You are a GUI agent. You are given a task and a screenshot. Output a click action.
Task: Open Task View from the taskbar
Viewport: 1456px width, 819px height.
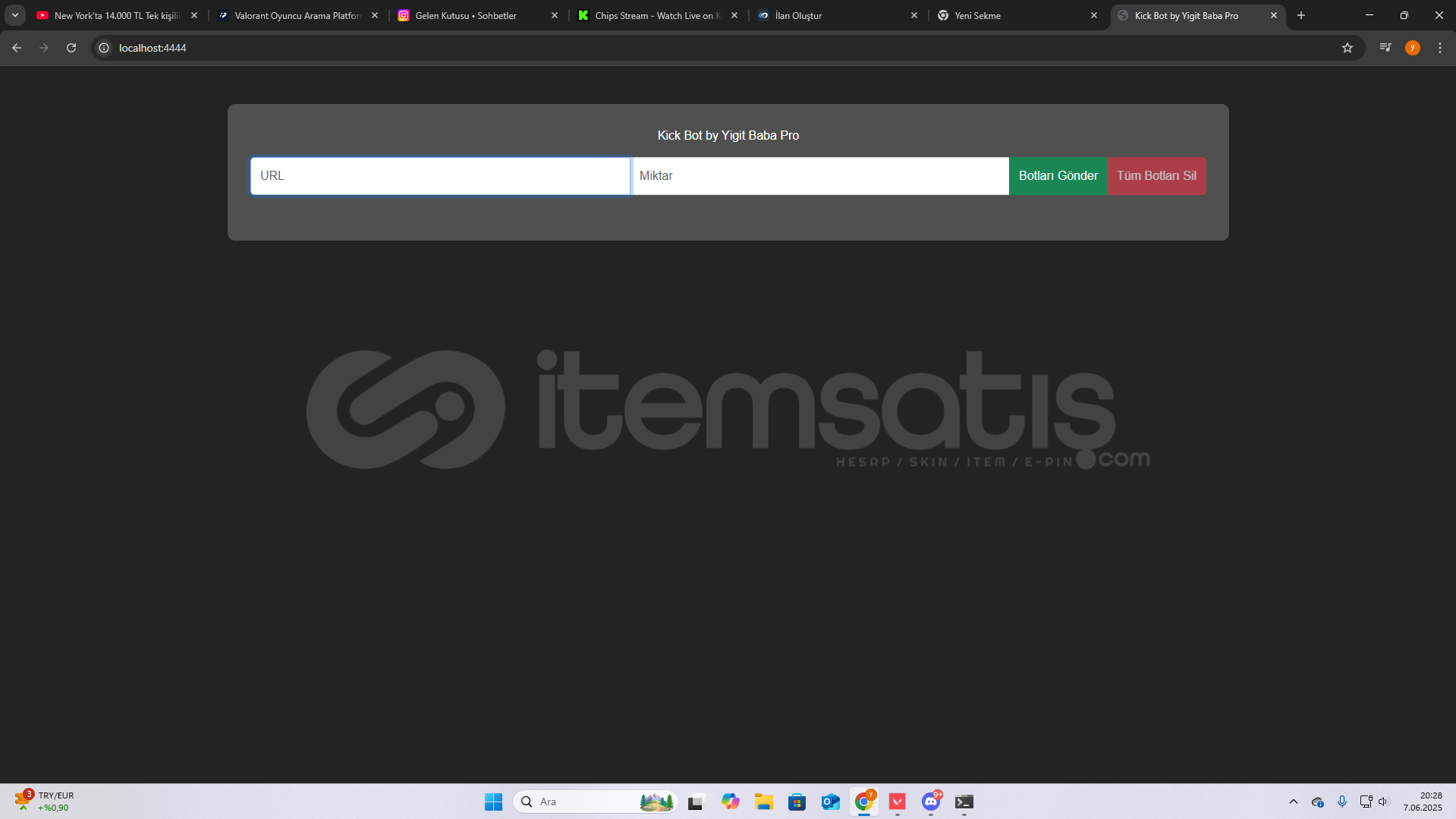click(696, 802)
